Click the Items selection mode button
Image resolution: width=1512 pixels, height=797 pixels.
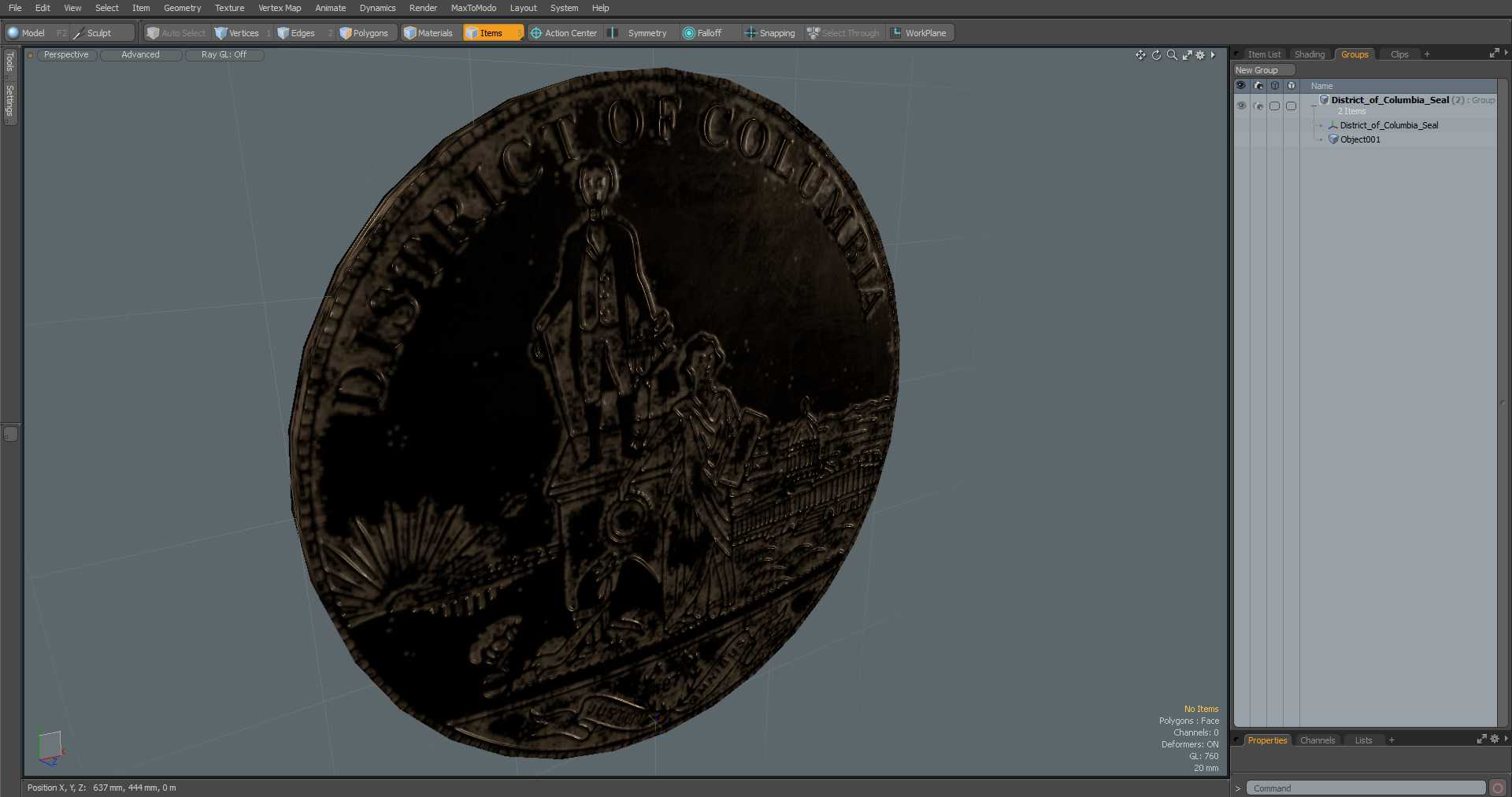493,33
